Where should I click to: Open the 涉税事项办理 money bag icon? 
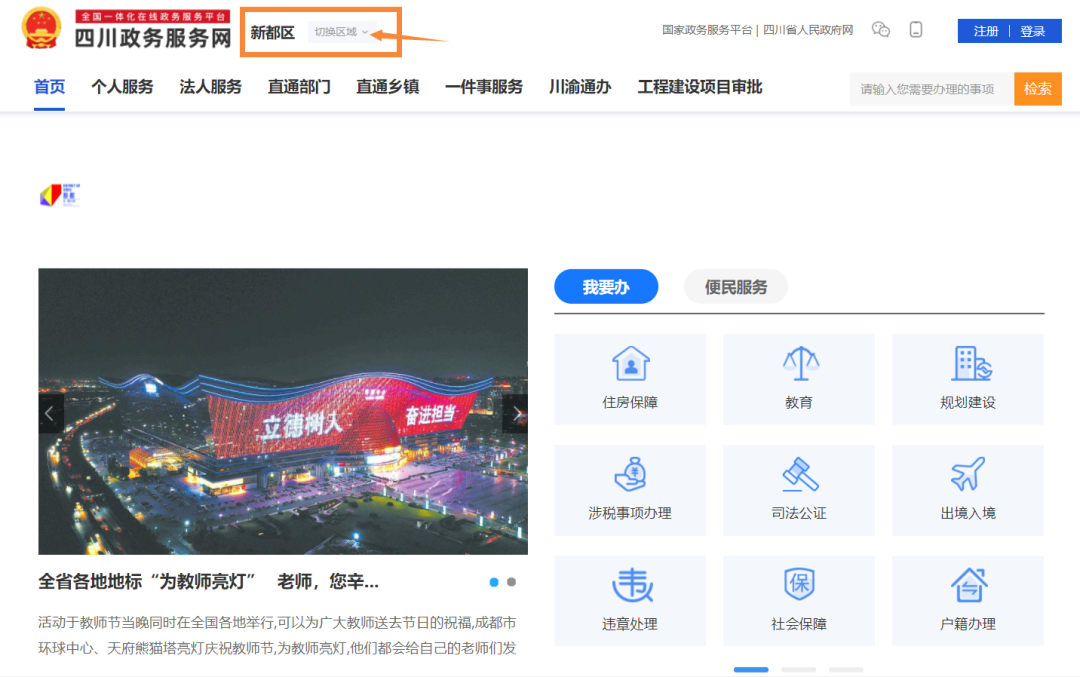click(630, 474)
